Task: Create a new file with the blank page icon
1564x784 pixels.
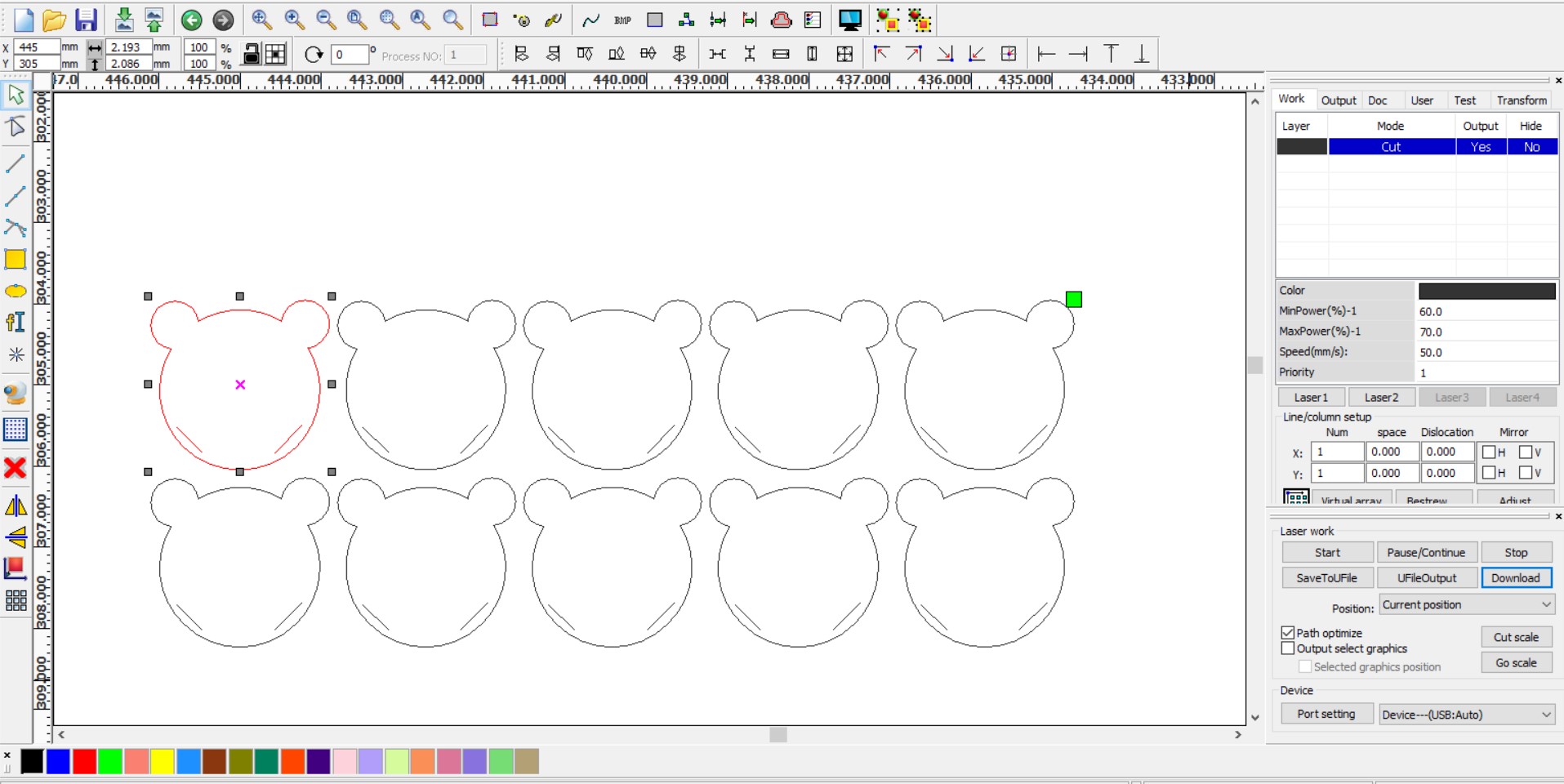Action: click(x=24, y=20)
